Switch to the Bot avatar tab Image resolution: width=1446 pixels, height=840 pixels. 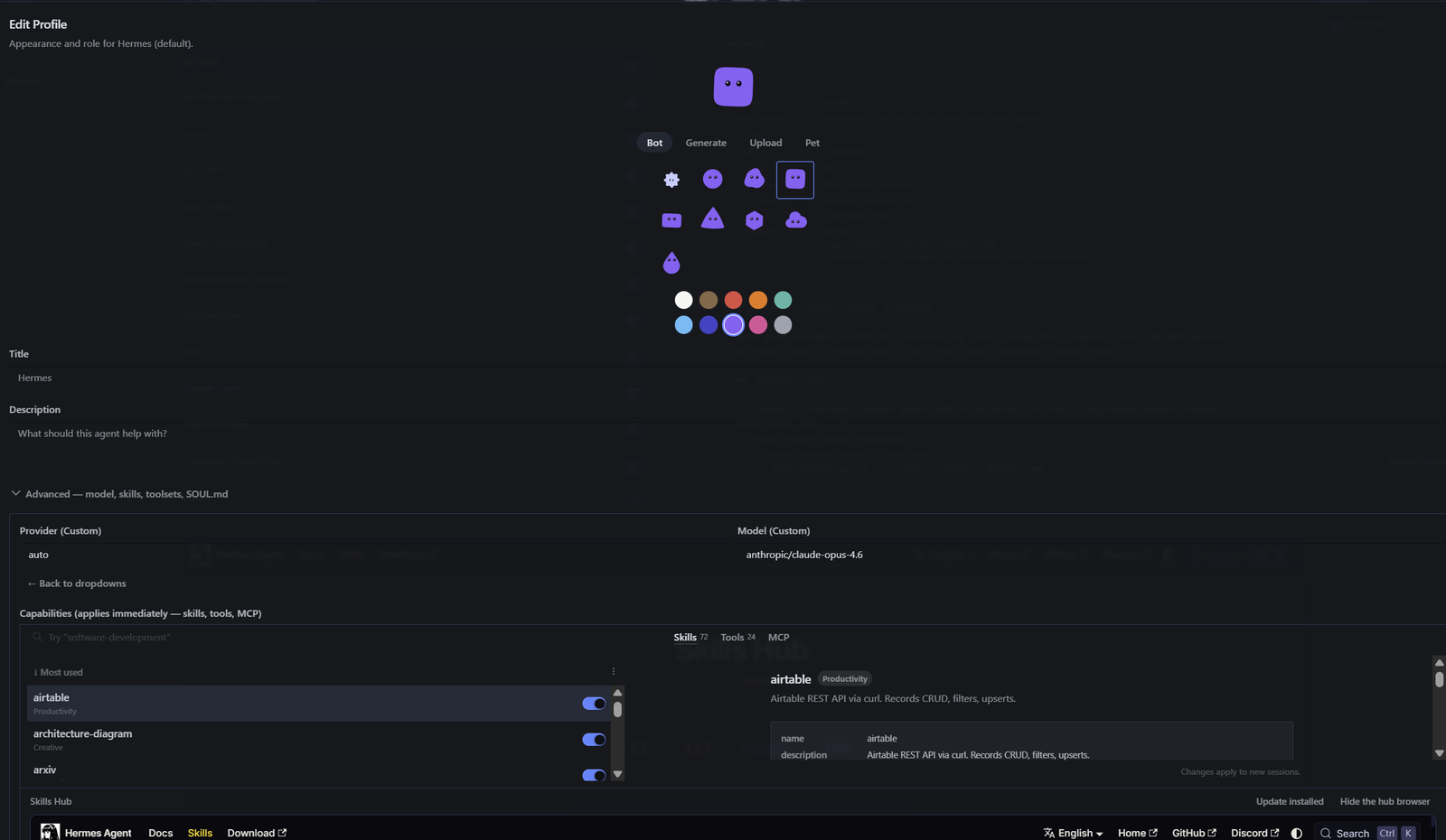coord(654,143)
